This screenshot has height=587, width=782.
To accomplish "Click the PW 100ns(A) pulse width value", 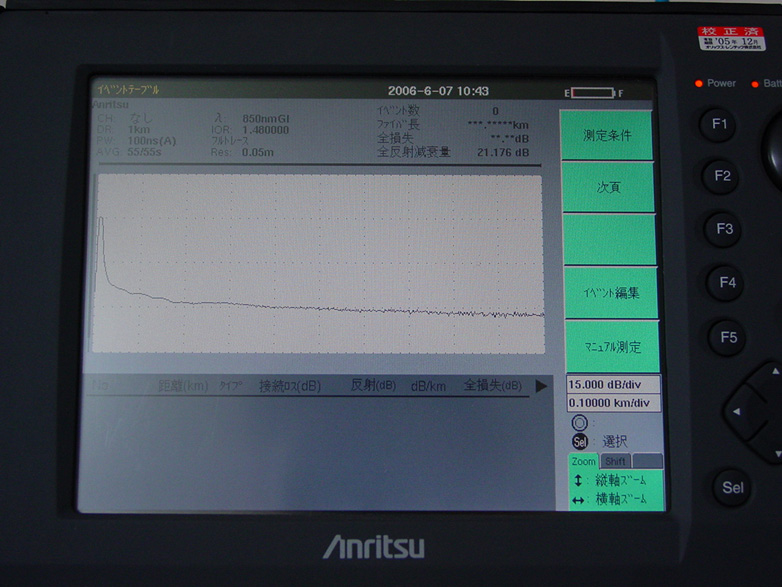I will click(x=152, y=141).
